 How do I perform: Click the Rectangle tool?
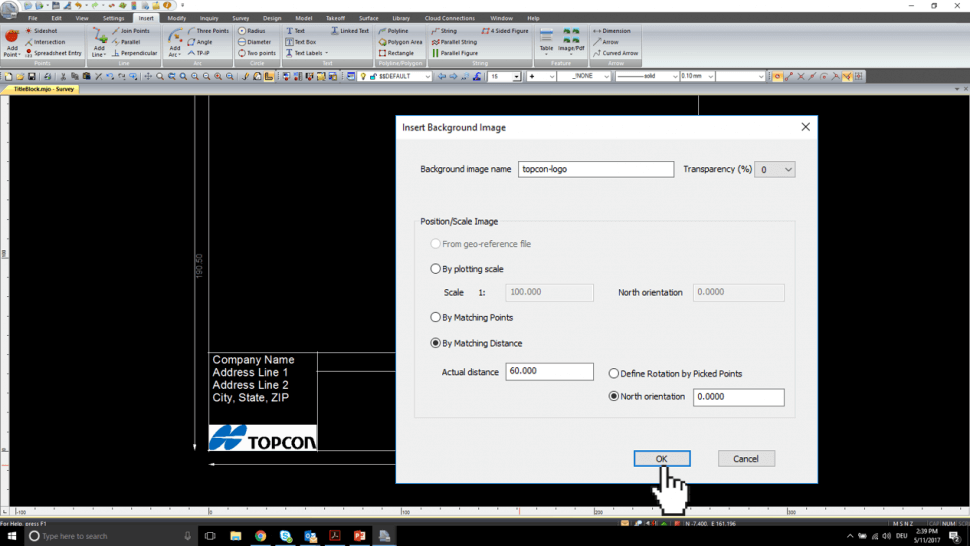pyautogui.click(x=399, y=53)
